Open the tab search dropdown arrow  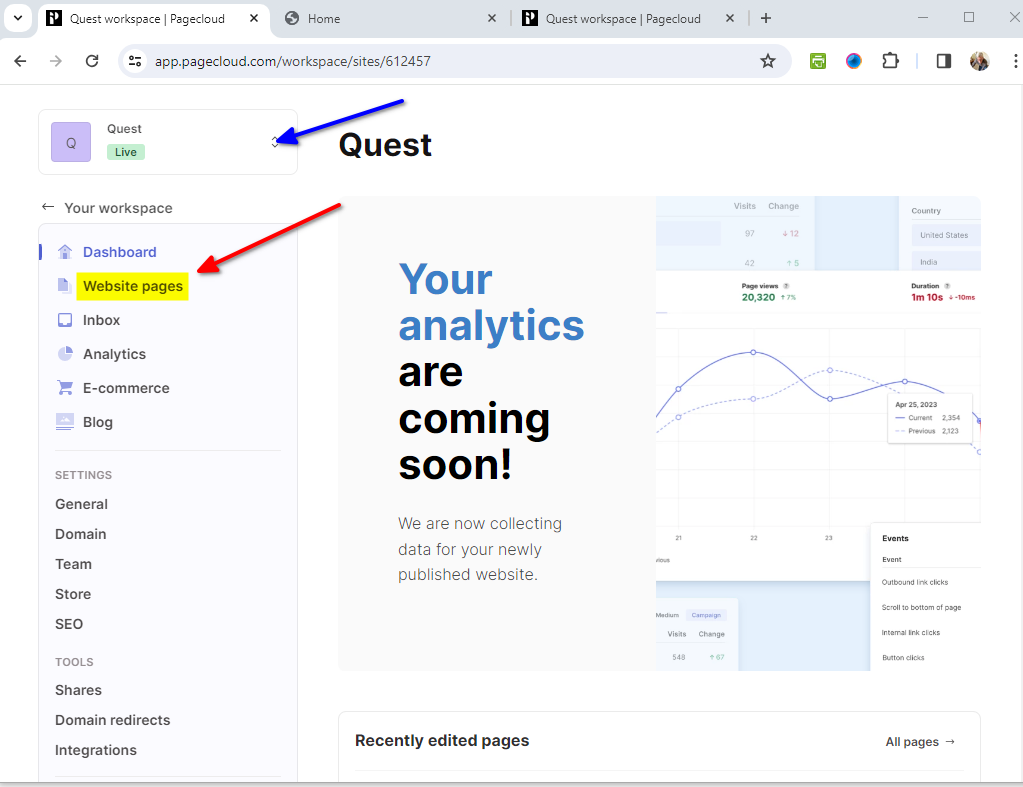click(18, 18)
